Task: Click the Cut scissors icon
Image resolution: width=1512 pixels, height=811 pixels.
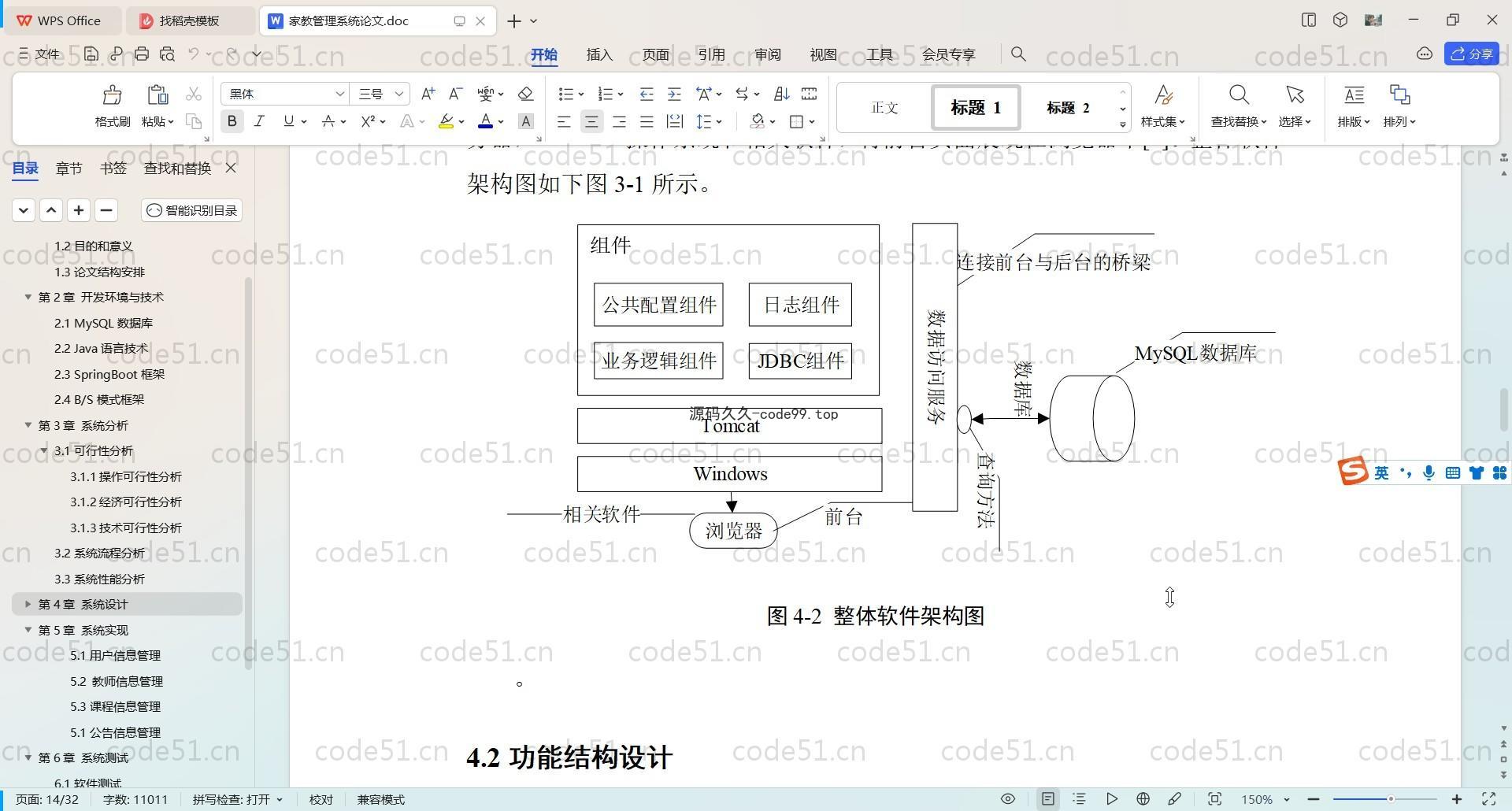Action: (194, 94)
